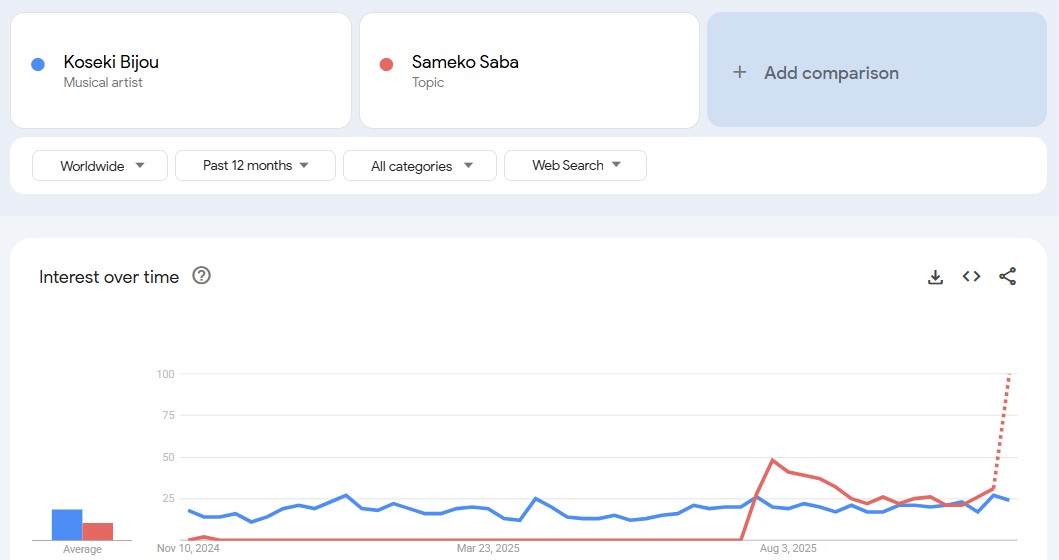Open the Worldwide region dropdown
The height and width of the screenshot is (560, 1059).
[101, 166]
